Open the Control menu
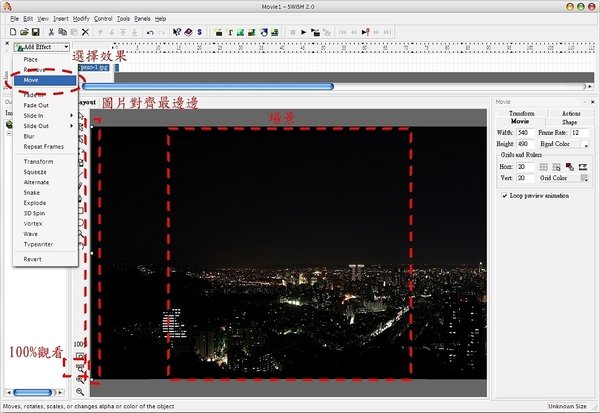600x413 pixels. point(103,18)
